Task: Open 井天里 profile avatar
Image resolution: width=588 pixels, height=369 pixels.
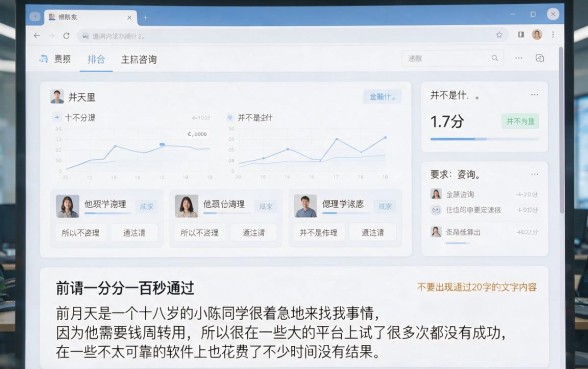Action: pyautogui.click(x=57, y=97)
